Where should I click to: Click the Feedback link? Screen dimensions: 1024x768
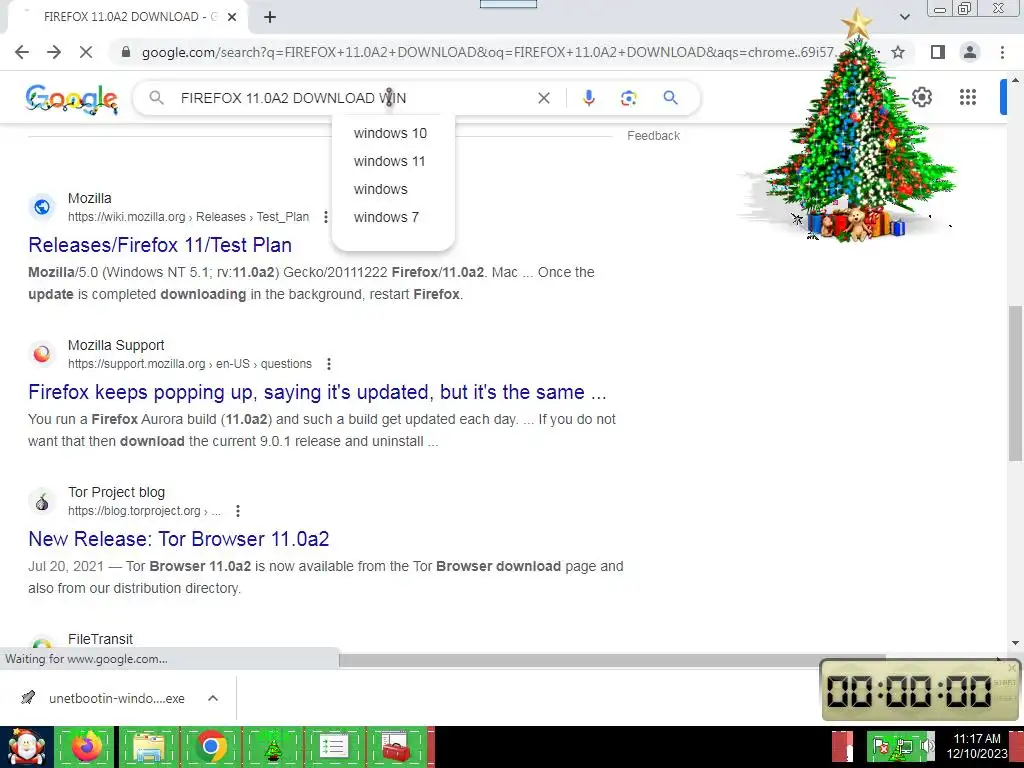pyautogui.click(x=653, y=136)
